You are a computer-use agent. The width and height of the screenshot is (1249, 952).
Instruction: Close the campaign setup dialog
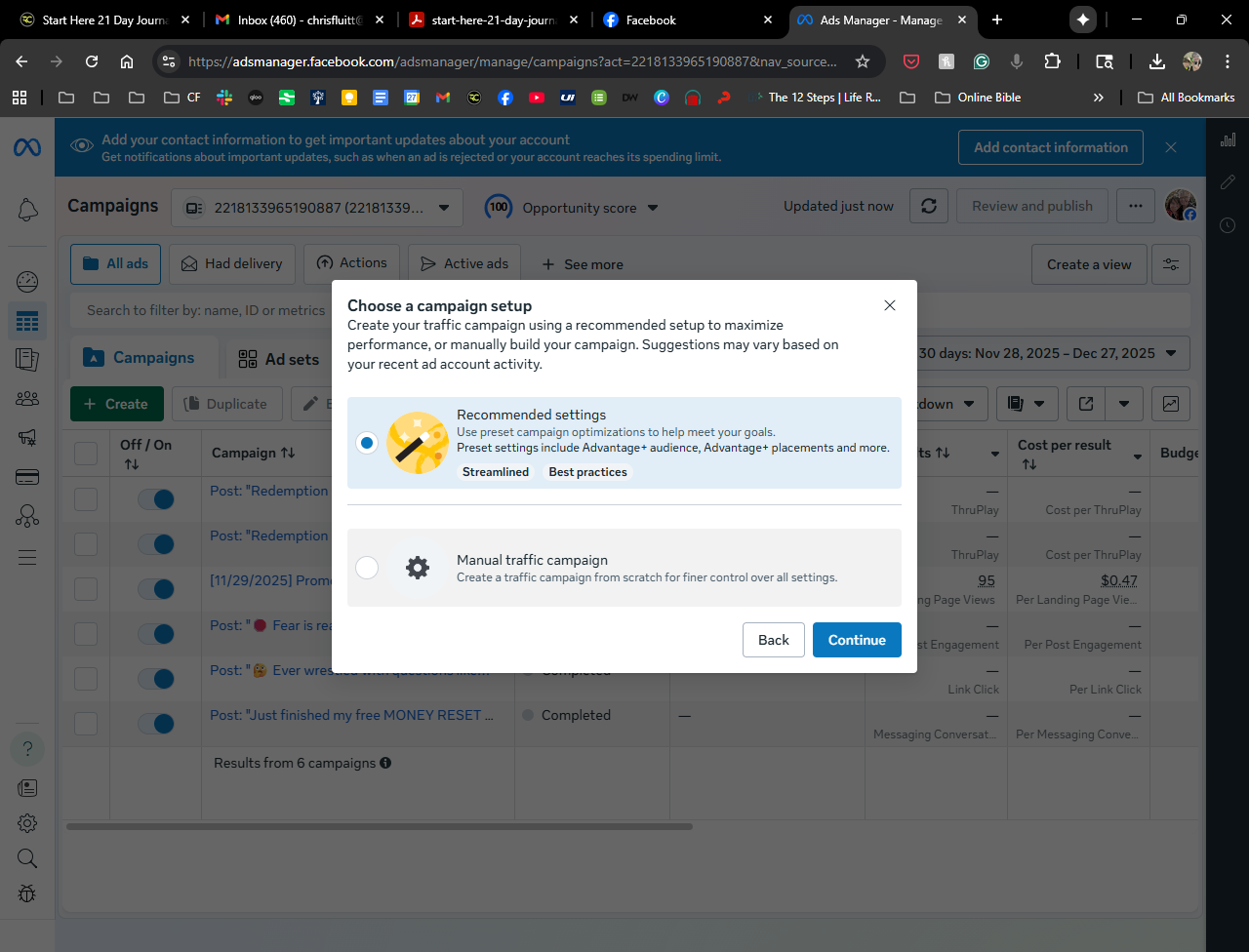coord(889,305)
